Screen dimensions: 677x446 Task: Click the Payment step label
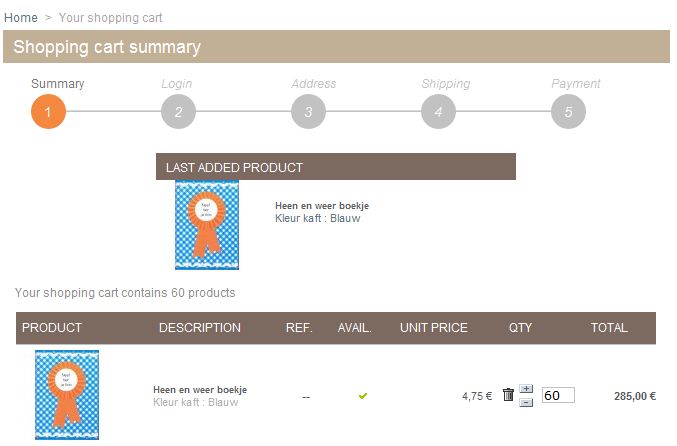(576, 84)
